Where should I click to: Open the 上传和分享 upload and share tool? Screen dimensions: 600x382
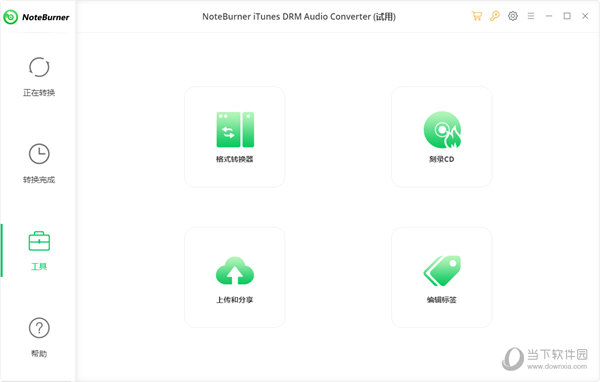(x=235, y=277)
